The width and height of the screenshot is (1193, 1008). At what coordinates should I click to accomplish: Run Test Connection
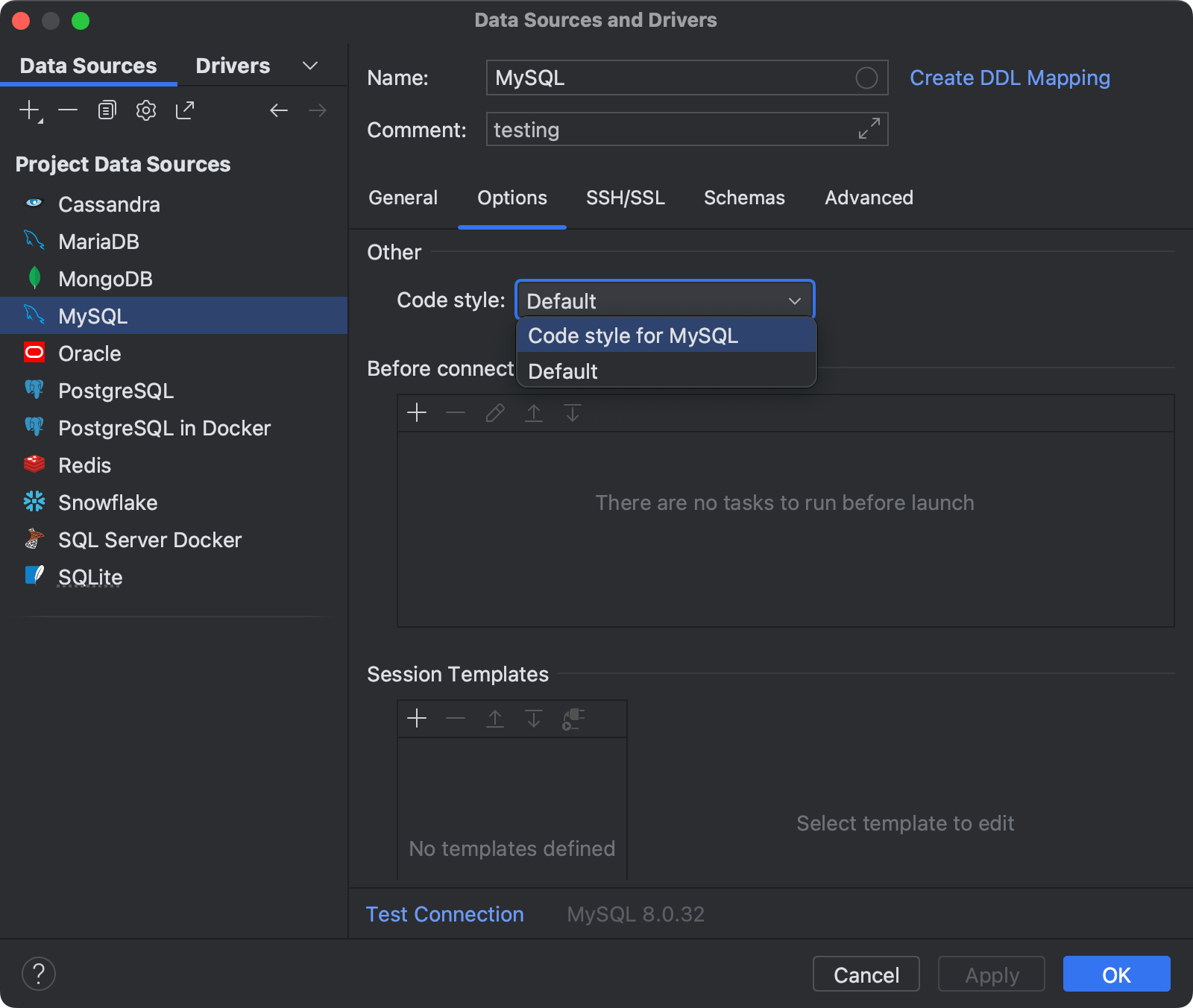444,914
